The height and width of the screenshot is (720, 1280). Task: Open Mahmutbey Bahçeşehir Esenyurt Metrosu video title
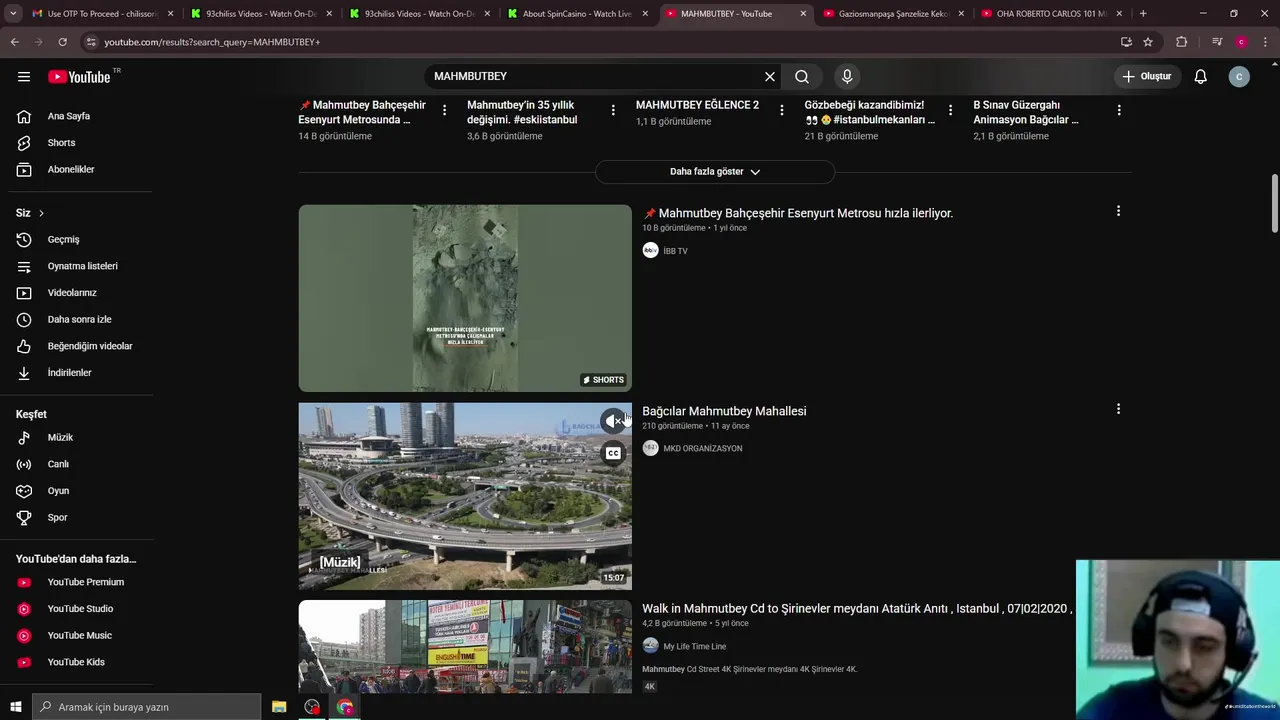click(x=798, y=213)
